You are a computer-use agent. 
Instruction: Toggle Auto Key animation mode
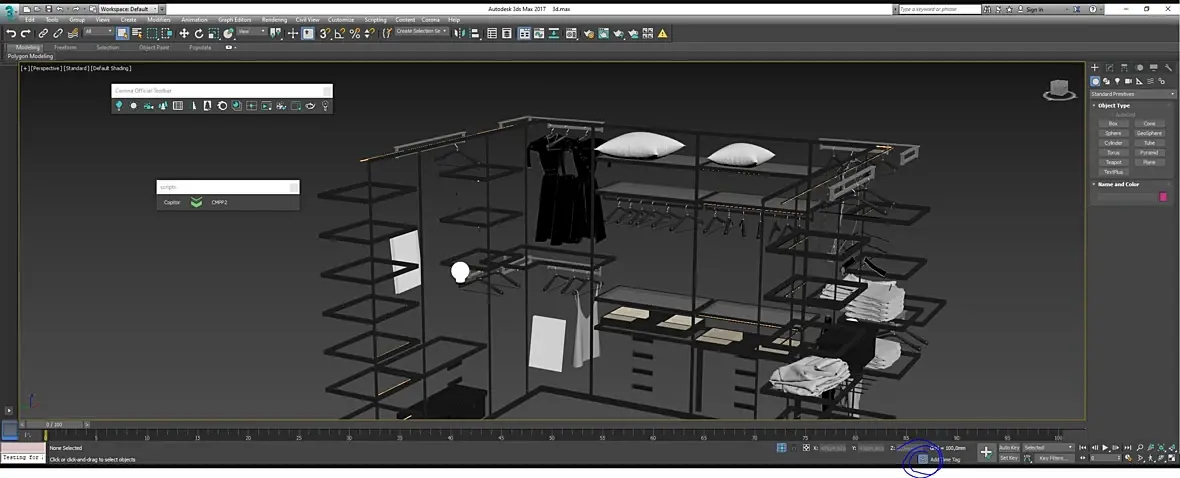(1009, 448)
